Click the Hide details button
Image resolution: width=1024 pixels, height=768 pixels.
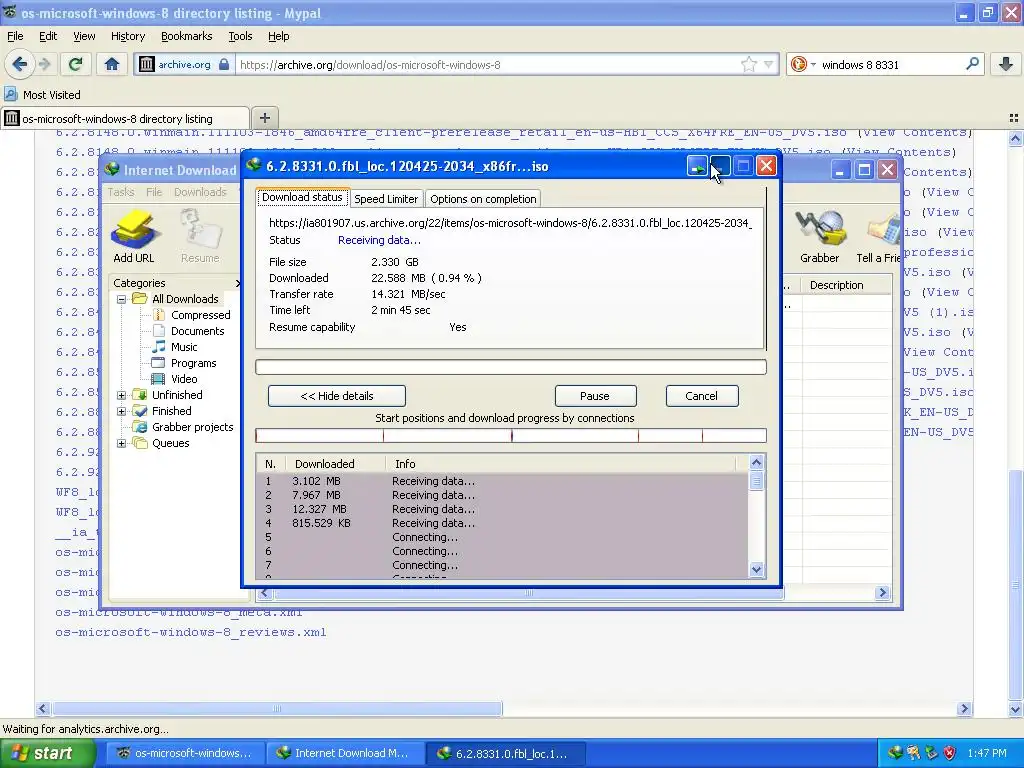(x=337, y=396)
